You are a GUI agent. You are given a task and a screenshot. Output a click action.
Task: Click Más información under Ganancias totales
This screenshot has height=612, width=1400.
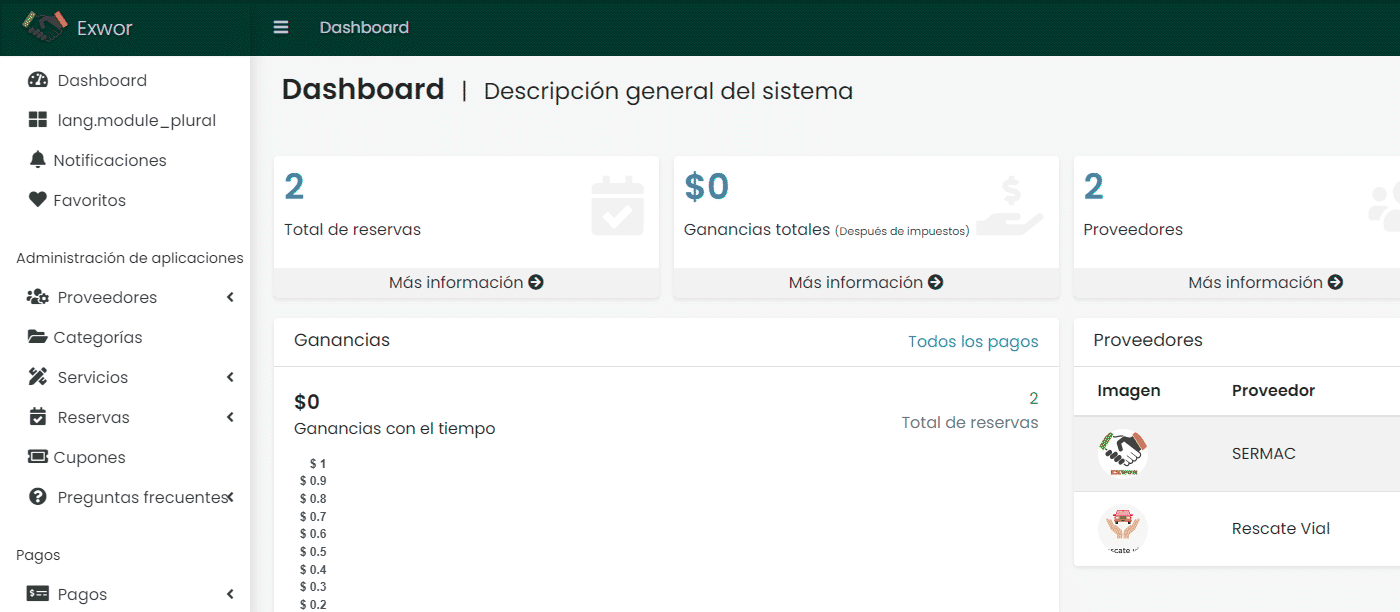click(866, 283)
